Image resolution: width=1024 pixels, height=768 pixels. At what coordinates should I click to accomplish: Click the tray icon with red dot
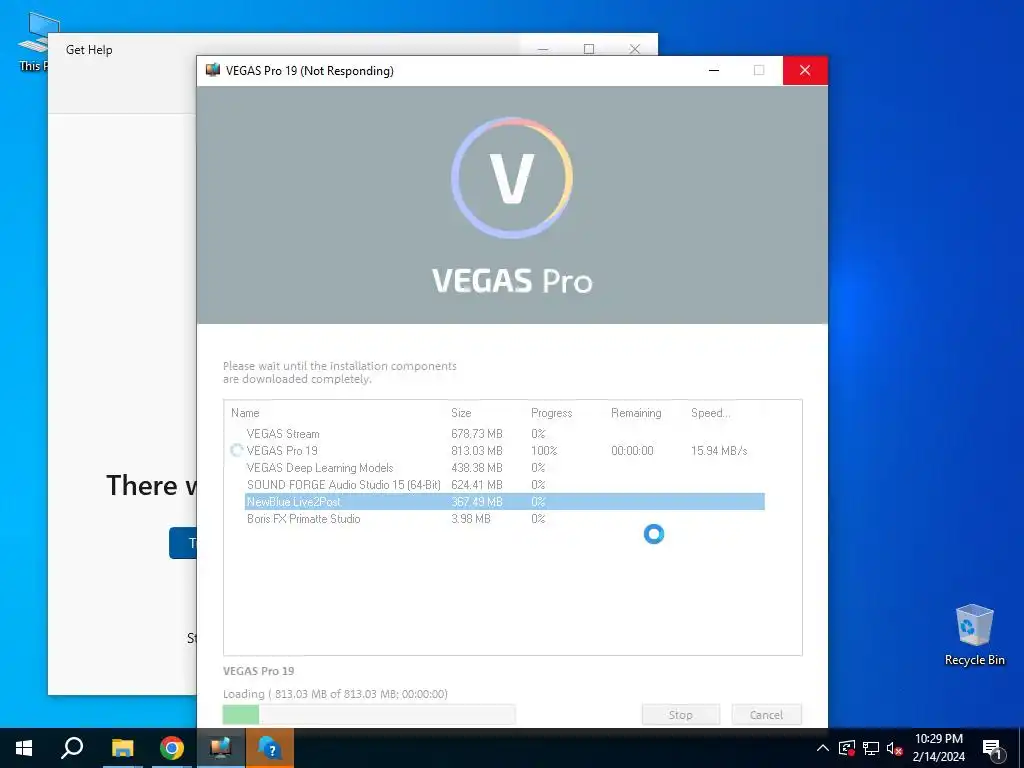(846, 748)
